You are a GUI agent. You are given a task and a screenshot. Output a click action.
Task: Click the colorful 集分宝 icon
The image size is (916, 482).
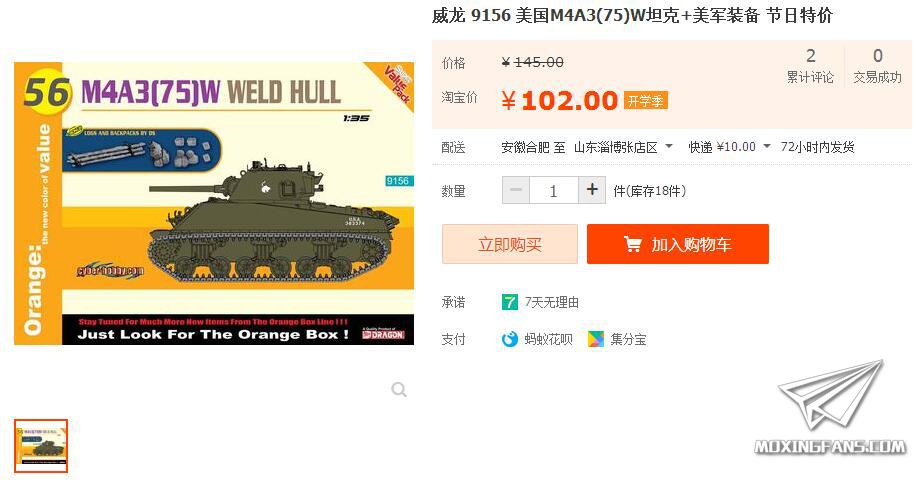pos(596,339)
